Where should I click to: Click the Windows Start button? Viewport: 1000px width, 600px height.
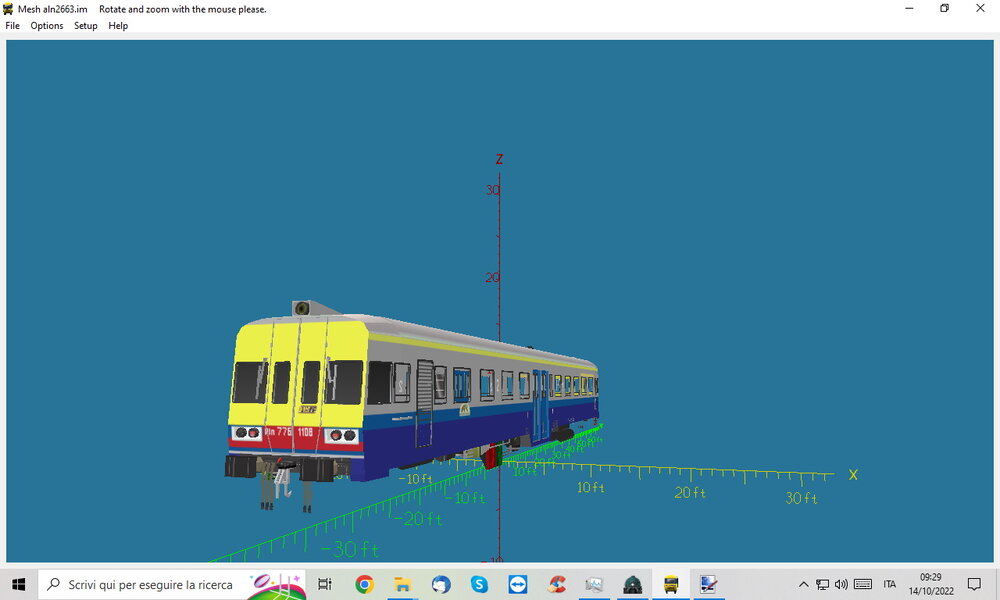[x=18, y=584]
